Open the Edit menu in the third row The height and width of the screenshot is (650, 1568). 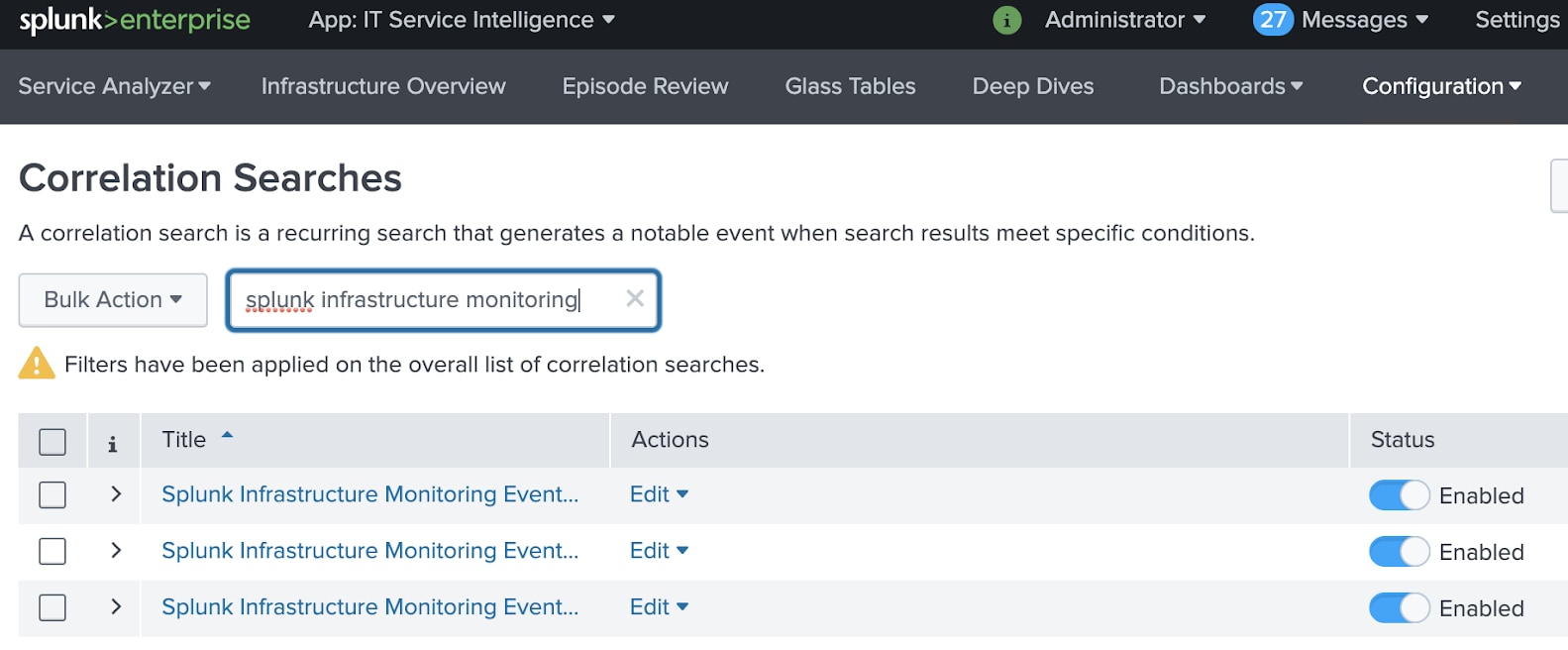(659, 607)
